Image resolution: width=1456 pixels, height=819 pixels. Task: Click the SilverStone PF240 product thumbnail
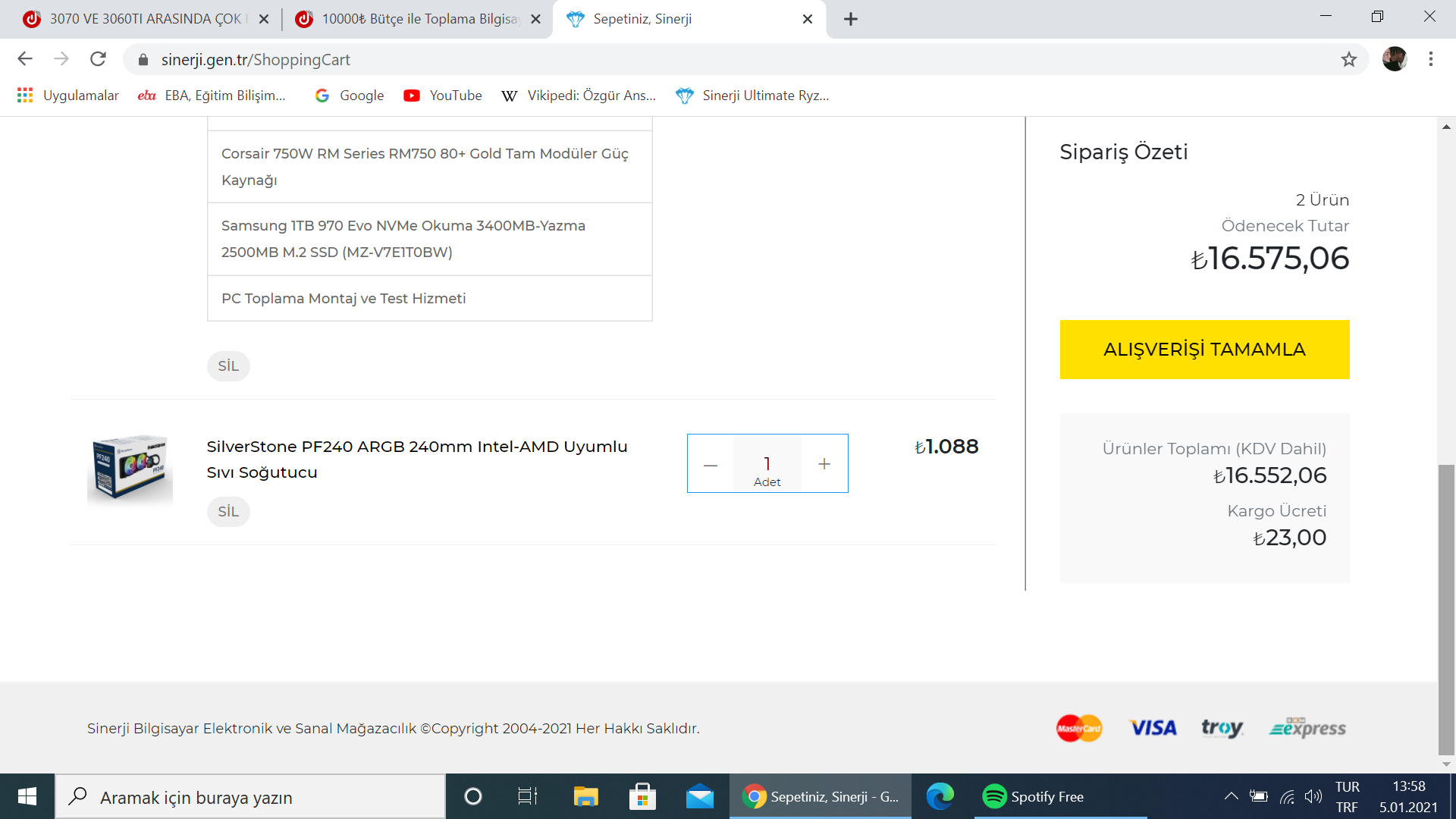127,465
